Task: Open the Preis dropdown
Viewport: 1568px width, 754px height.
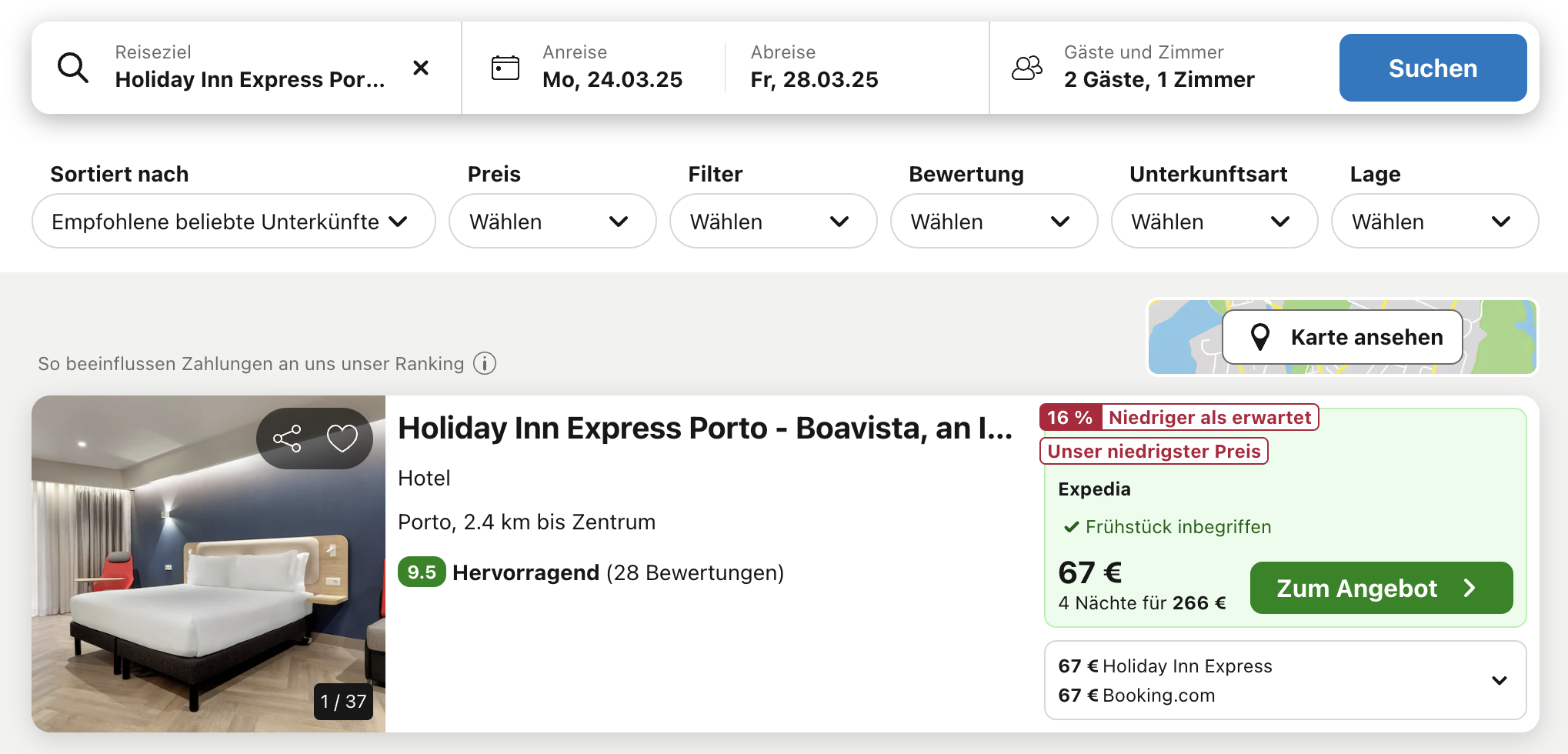Action: pyautogui.click(x=552, y=222)
